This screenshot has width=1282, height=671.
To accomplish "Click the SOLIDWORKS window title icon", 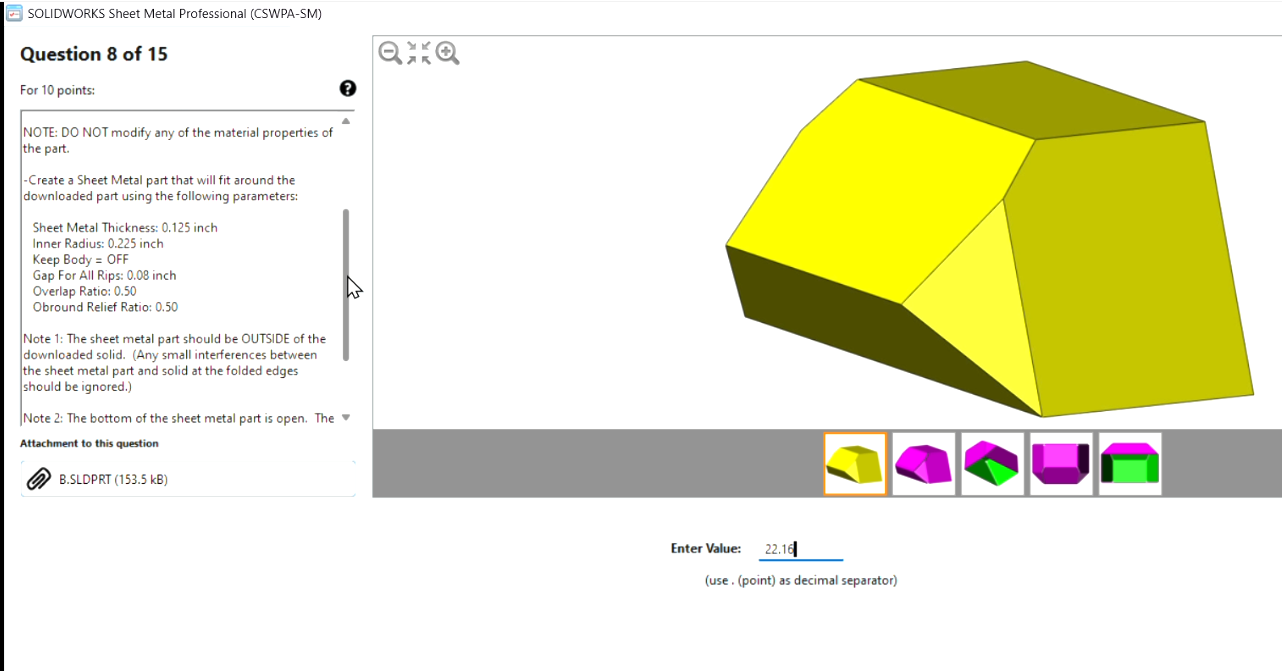I will point(13,14).
